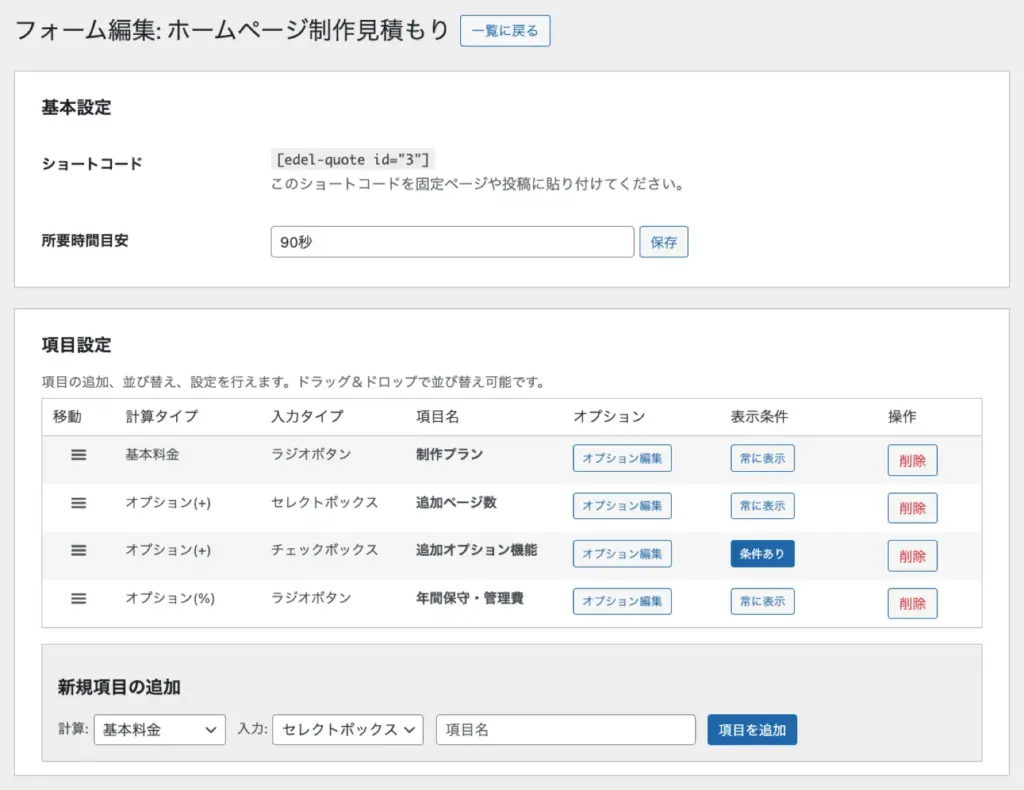Select the edel-quote shortcode text
Screen dimensions: 1024x790
[354, 160]
